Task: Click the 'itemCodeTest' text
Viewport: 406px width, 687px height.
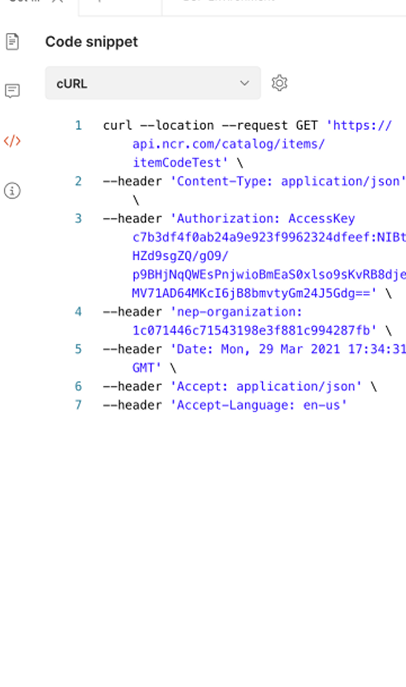Action: (177, 163)
